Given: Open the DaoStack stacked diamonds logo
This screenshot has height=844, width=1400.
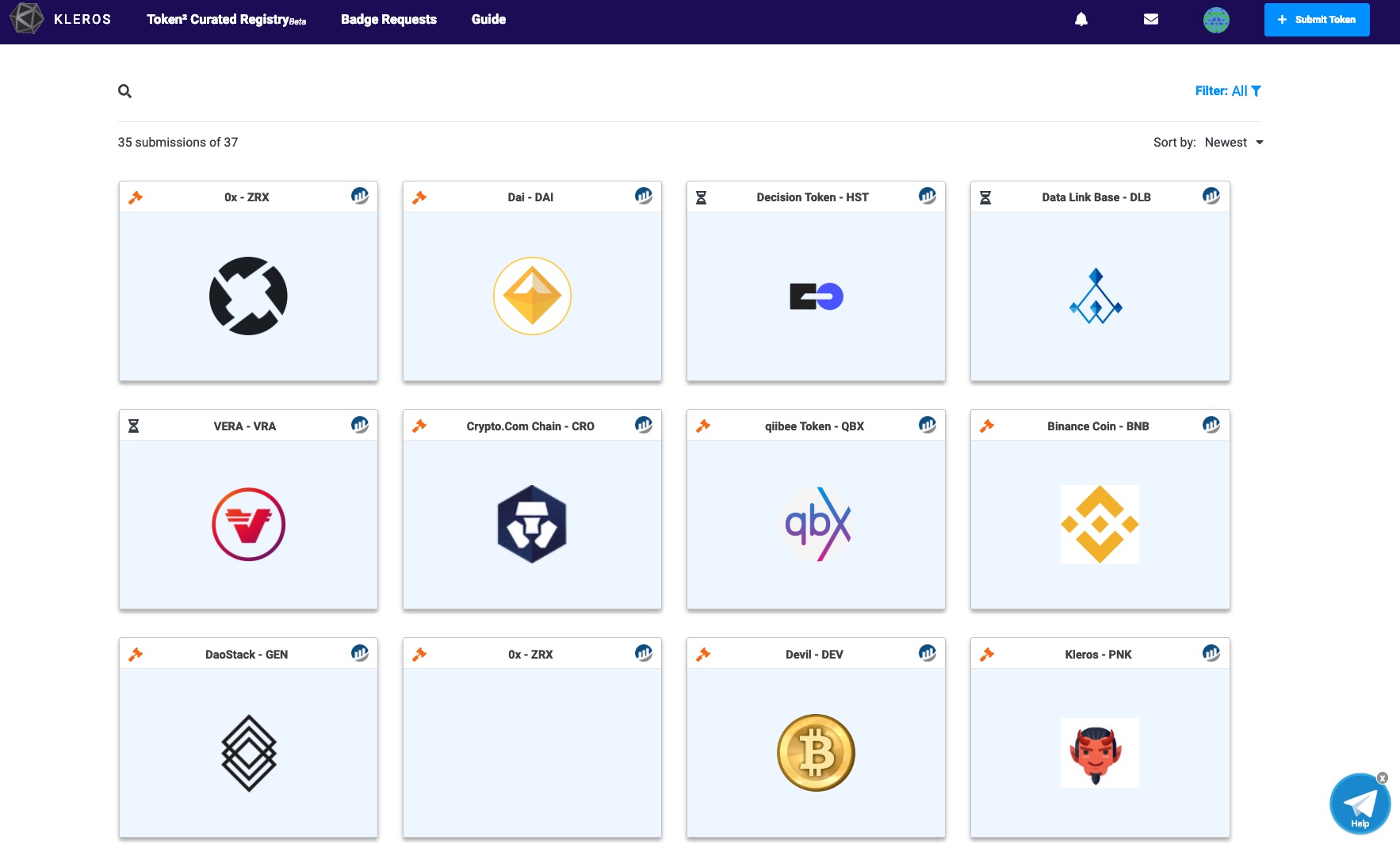Looking at the screenshot, I should (x=249, y=753).
